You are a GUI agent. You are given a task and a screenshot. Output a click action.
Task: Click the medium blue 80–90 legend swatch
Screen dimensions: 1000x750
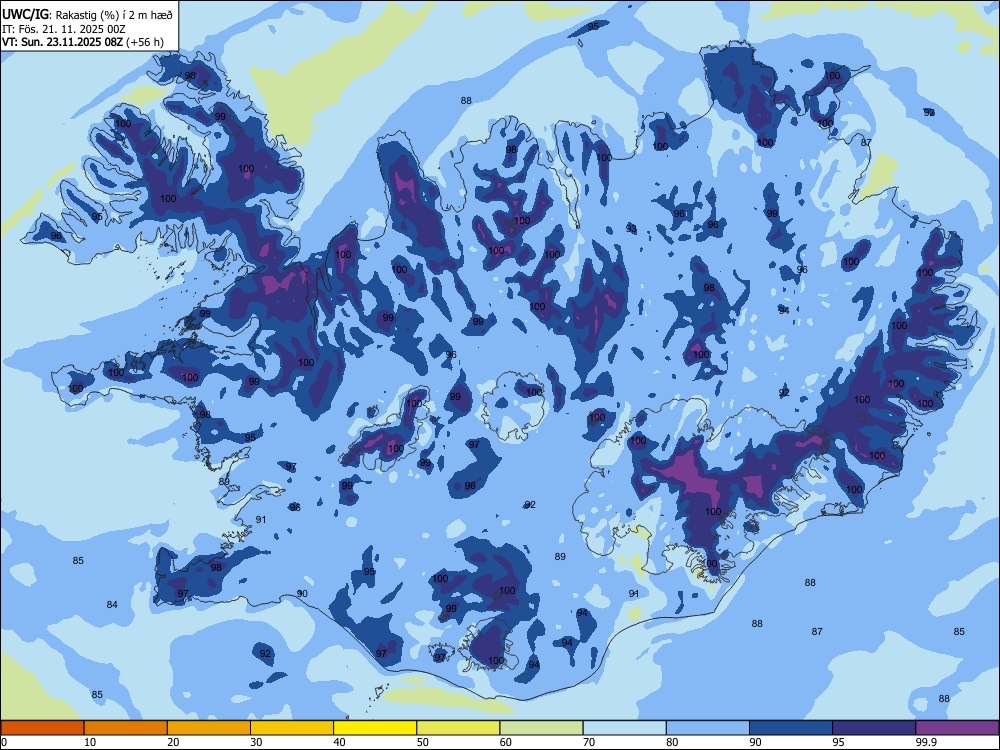click(x=708, y=728)
